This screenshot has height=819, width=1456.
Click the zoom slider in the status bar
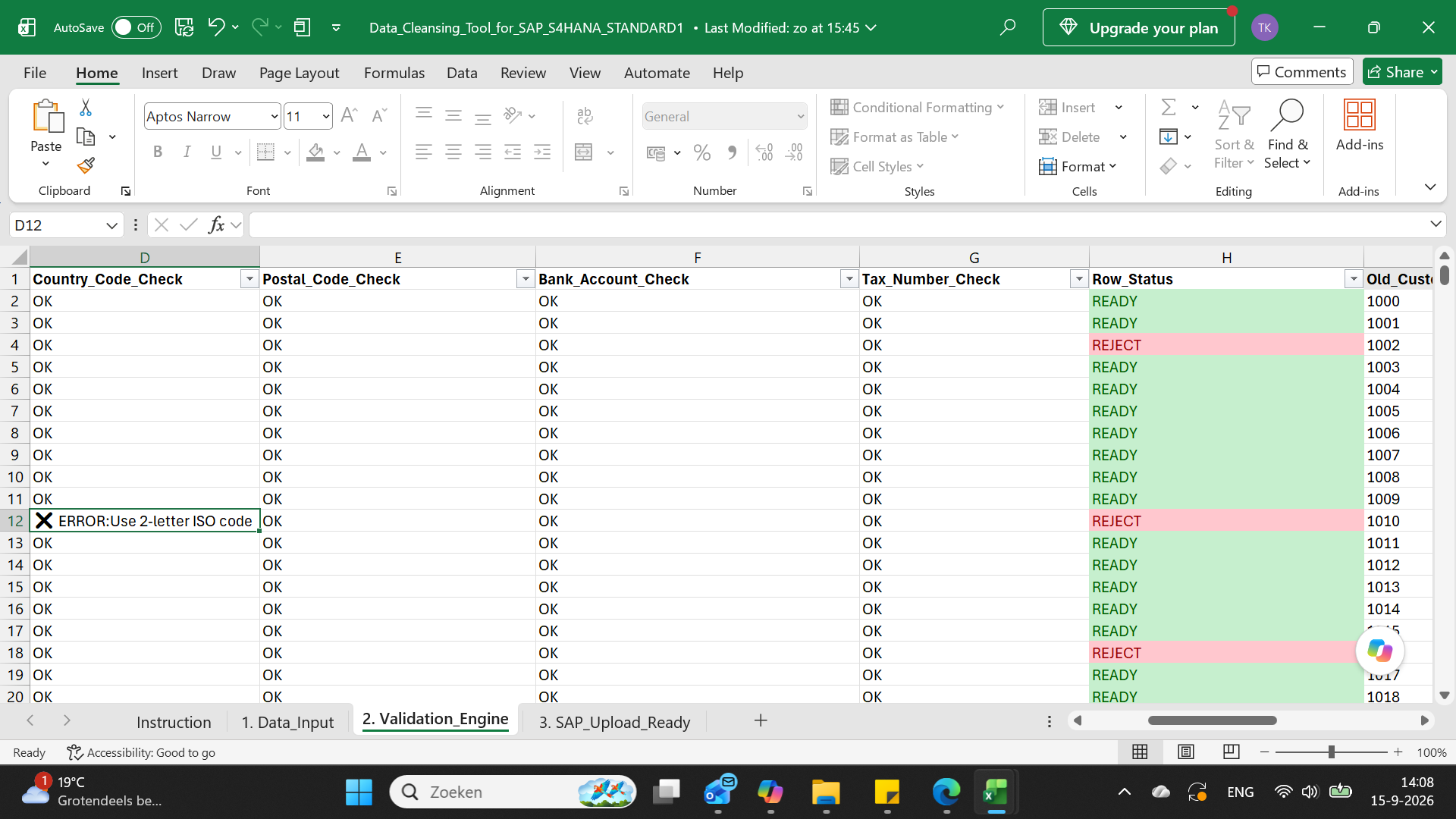point(1331,752)
